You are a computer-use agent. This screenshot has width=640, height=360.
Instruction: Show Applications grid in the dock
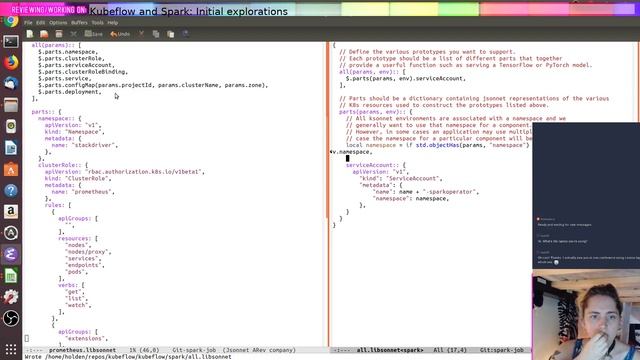coord(11,349)
